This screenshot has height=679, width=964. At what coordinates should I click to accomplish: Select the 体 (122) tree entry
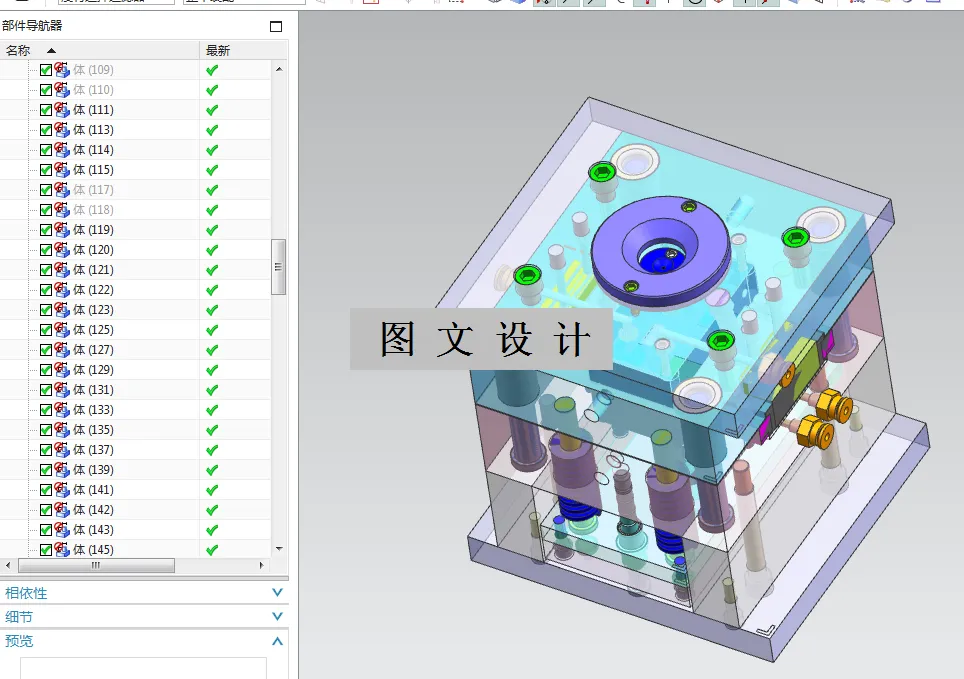90,289
